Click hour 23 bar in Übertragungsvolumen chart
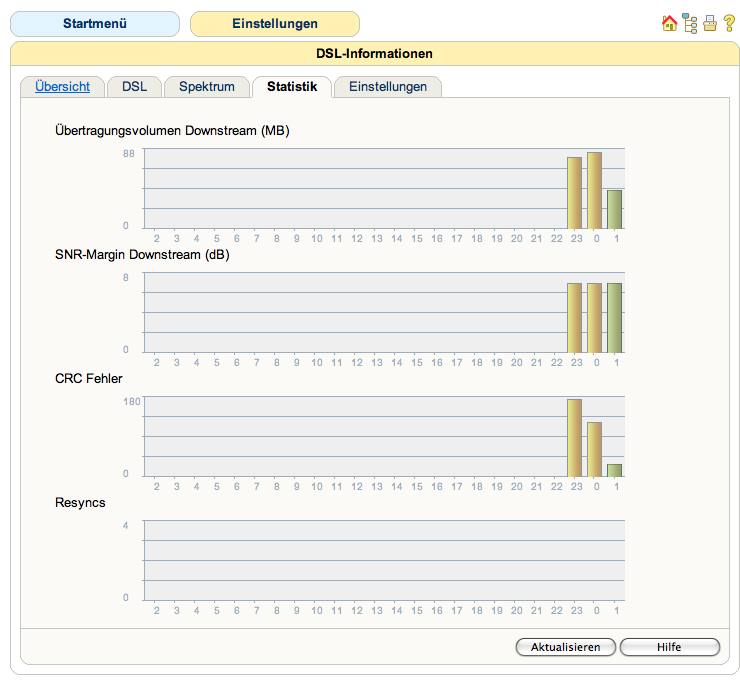Image resolution: width=740 pixels, height=683 pixels. tap(574, 193)
